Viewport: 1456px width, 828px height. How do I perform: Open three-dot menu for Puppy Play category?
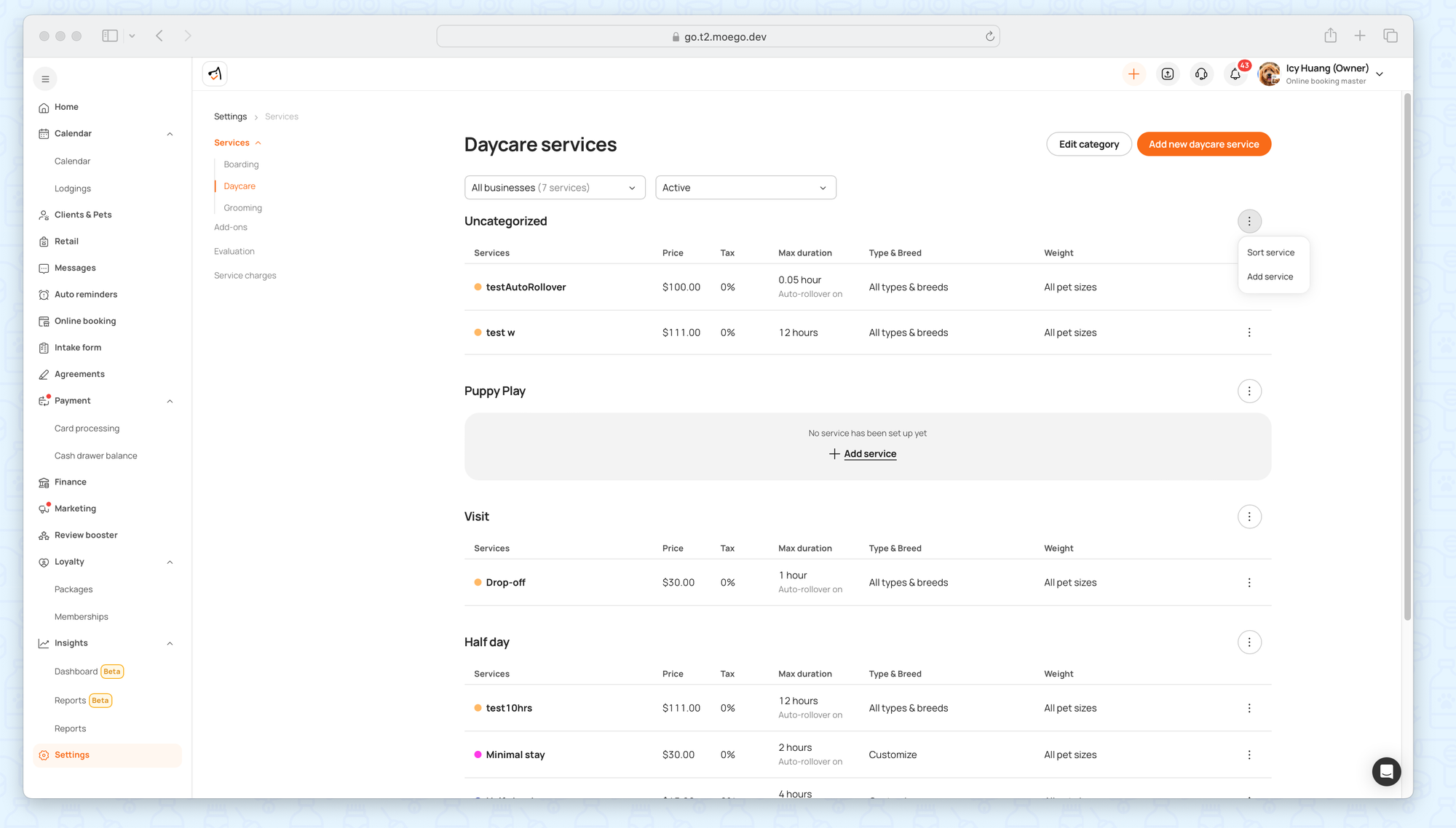[x=1249, y=391]
